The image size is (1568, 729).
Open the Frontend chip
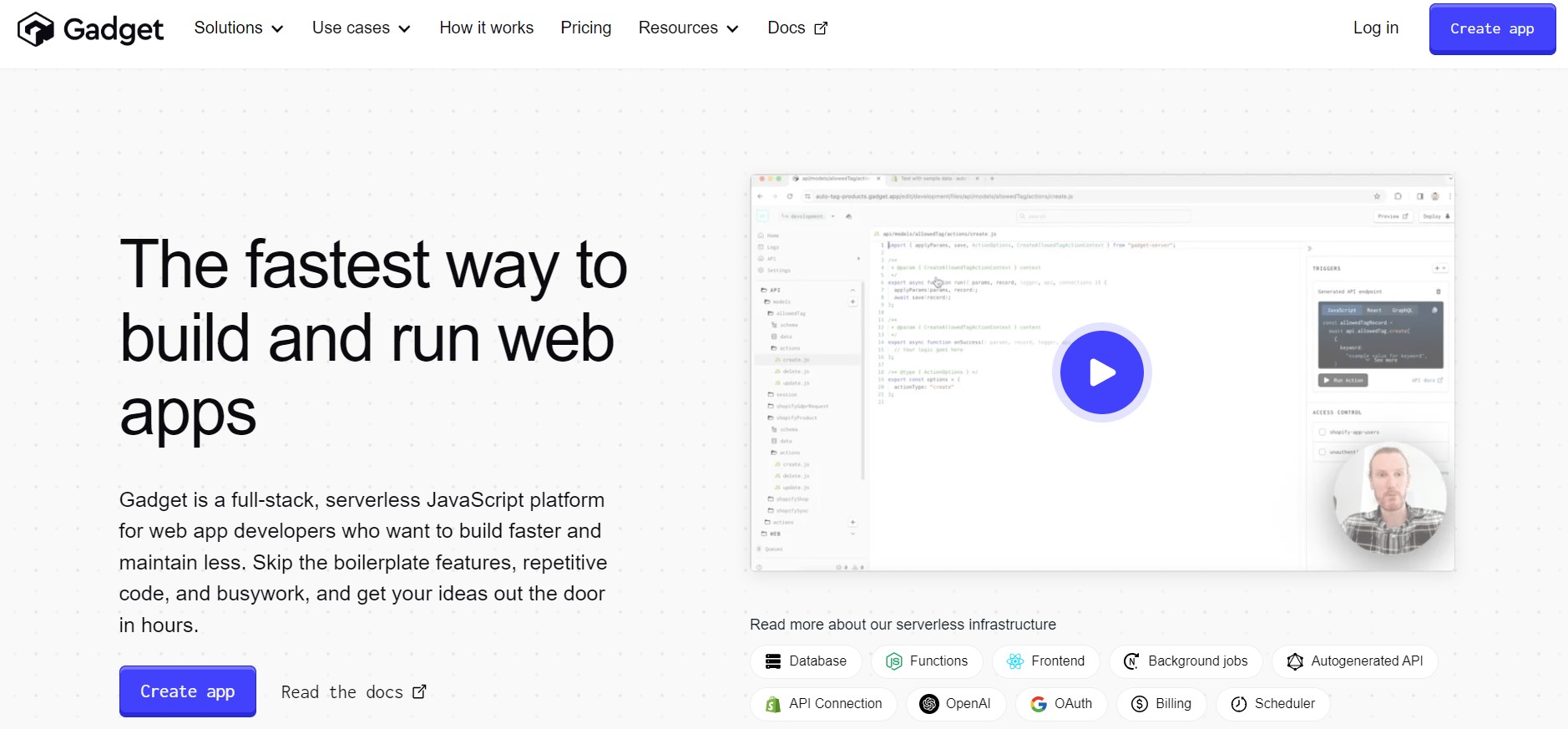(x=1045, y=661)
